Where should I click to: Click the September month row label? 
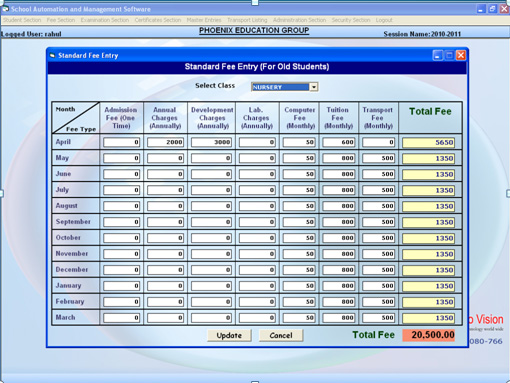[73, 222]
